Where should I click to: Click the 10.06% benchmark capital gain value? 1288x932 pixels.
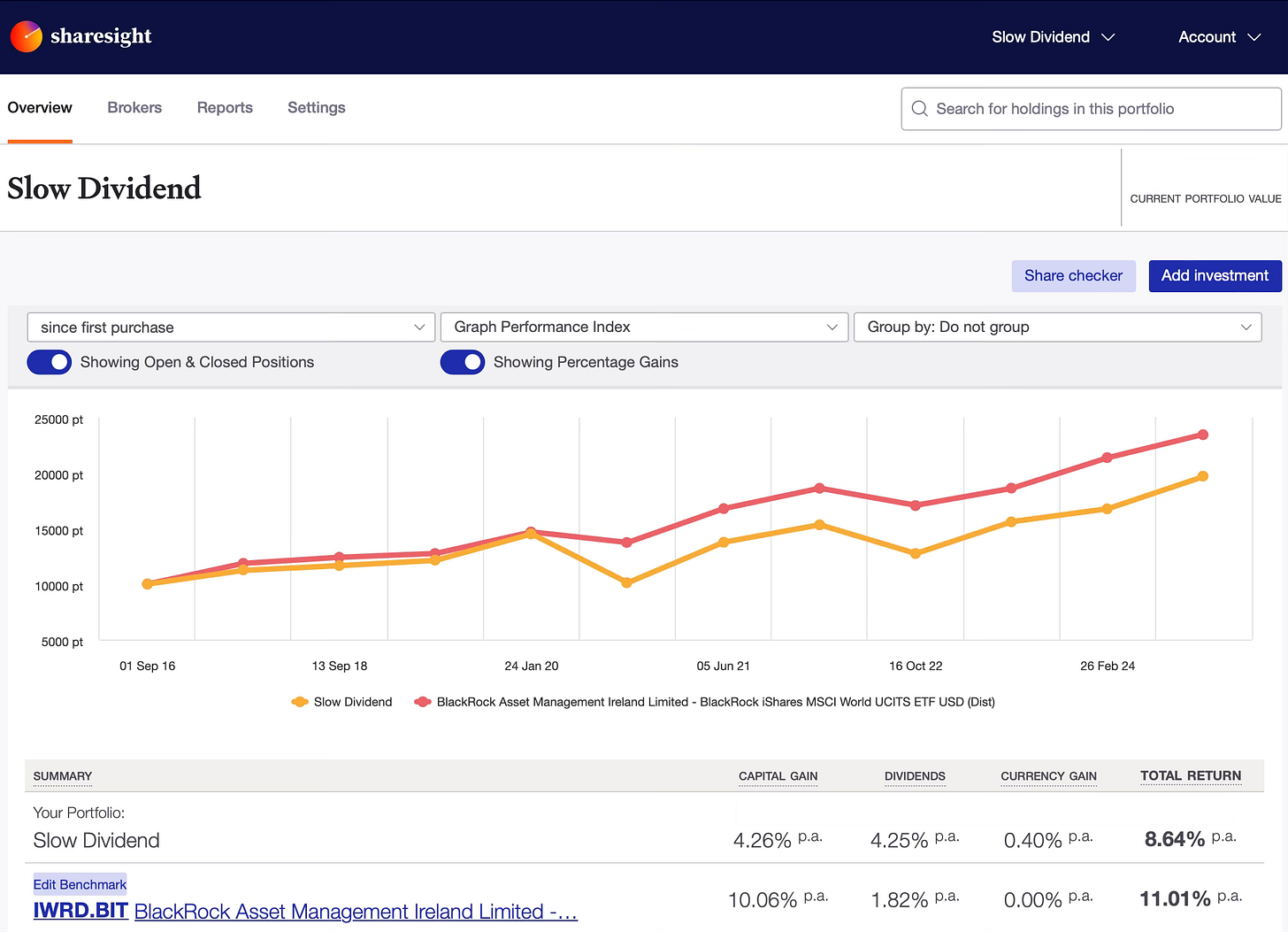click(763, 900)
